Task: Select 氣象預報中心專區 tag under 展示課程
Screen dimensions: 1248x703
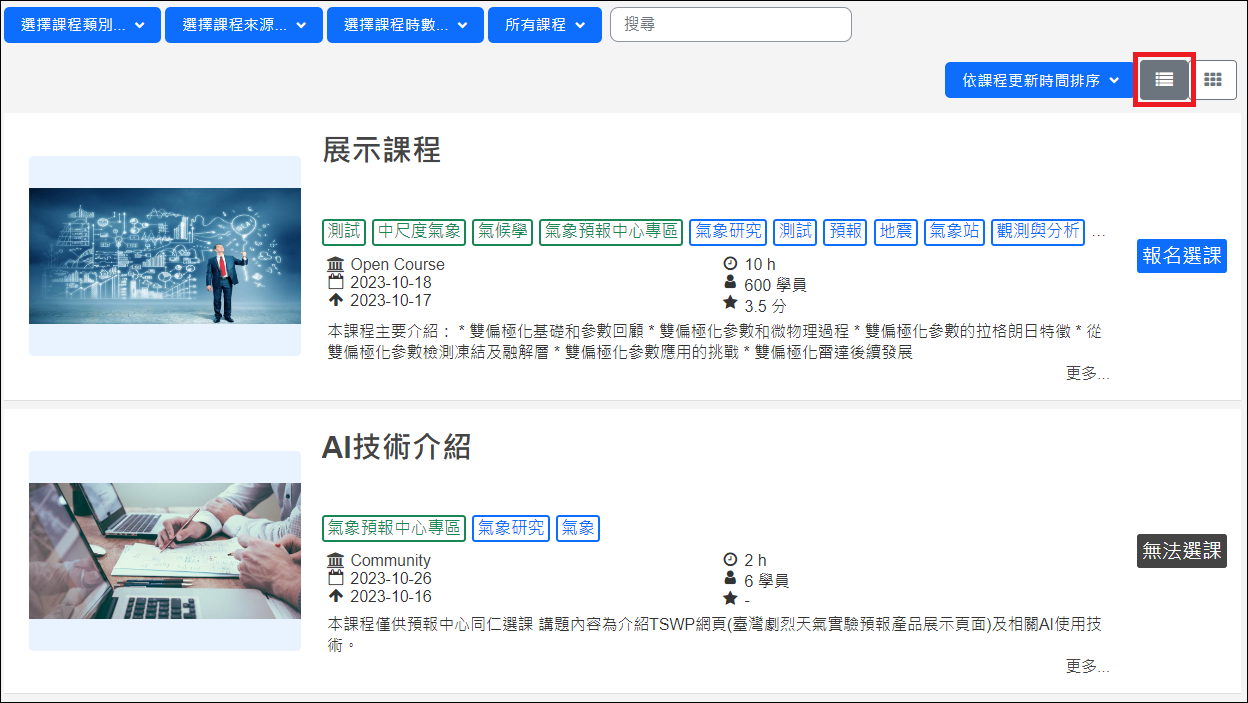Action: (x=611, y=232)
